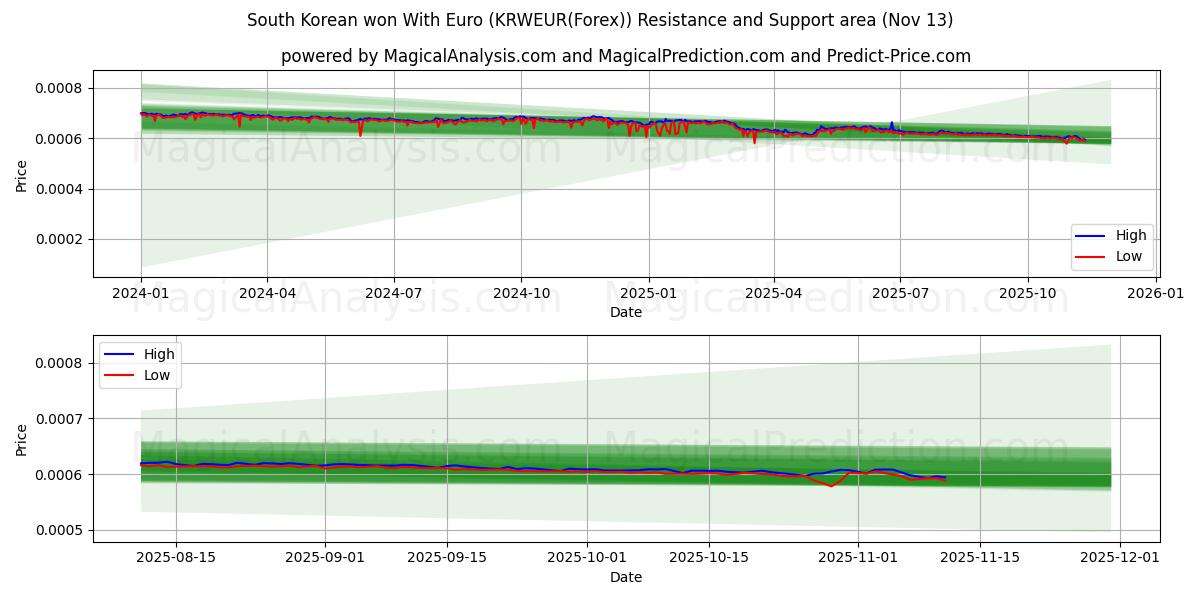1200x600 pixels.
Task: Click the Low label in bottom legend
Action: (156, 372)
